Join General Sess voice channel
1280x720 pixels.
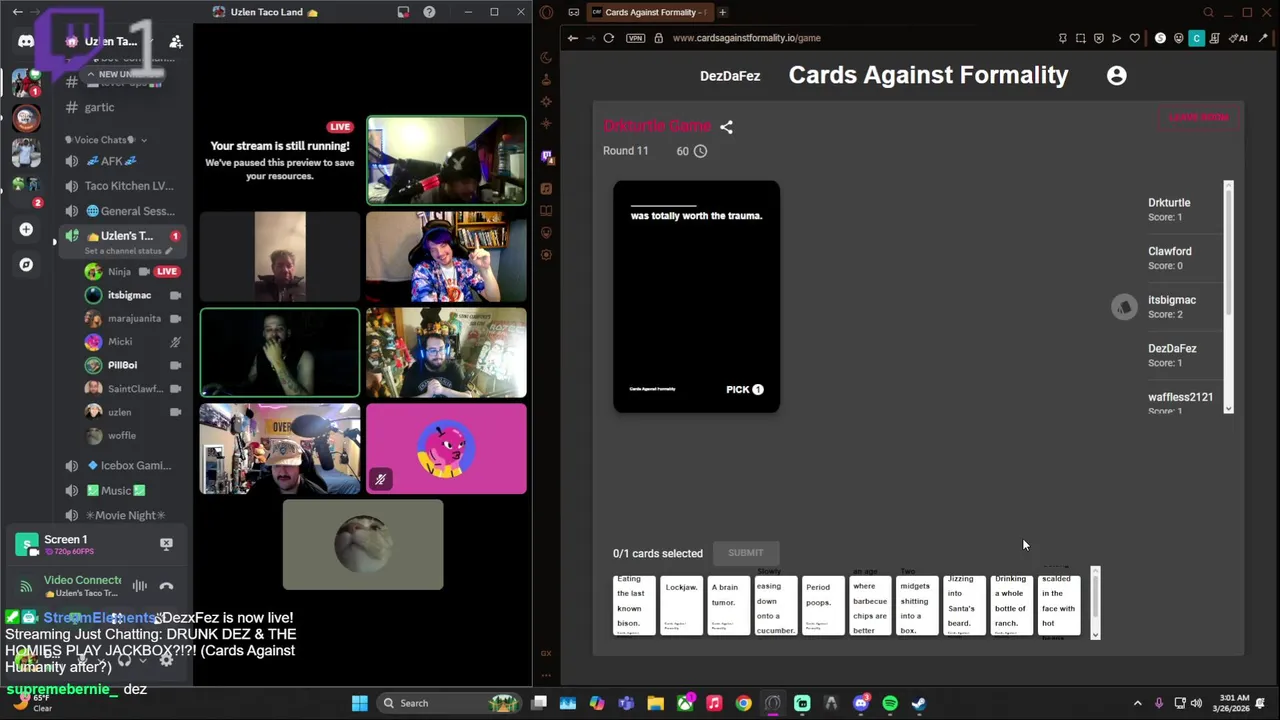tap(124, 211)
